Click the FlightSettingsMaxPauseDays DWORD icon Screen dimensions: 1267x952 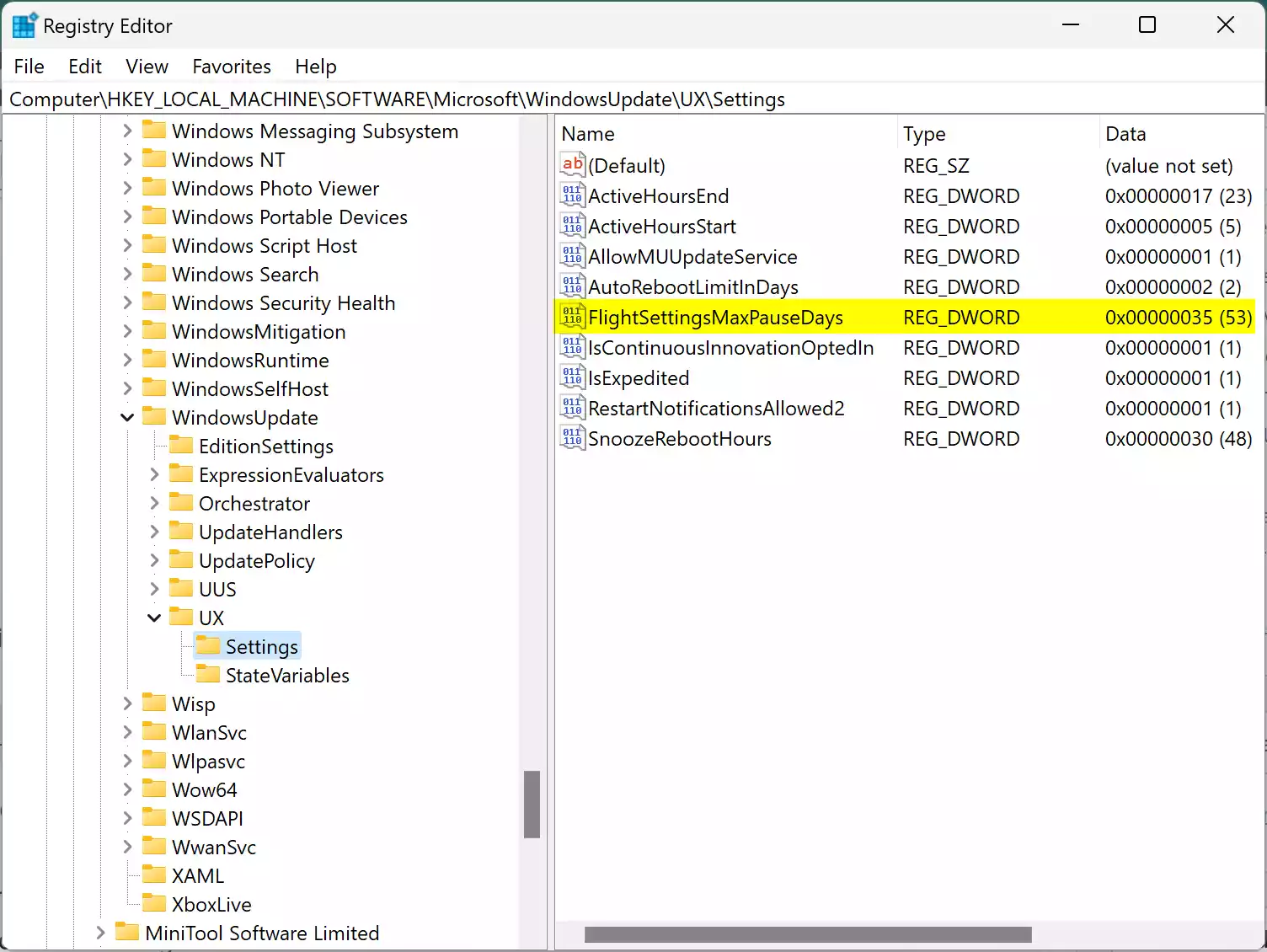click(x=573, y=317)
